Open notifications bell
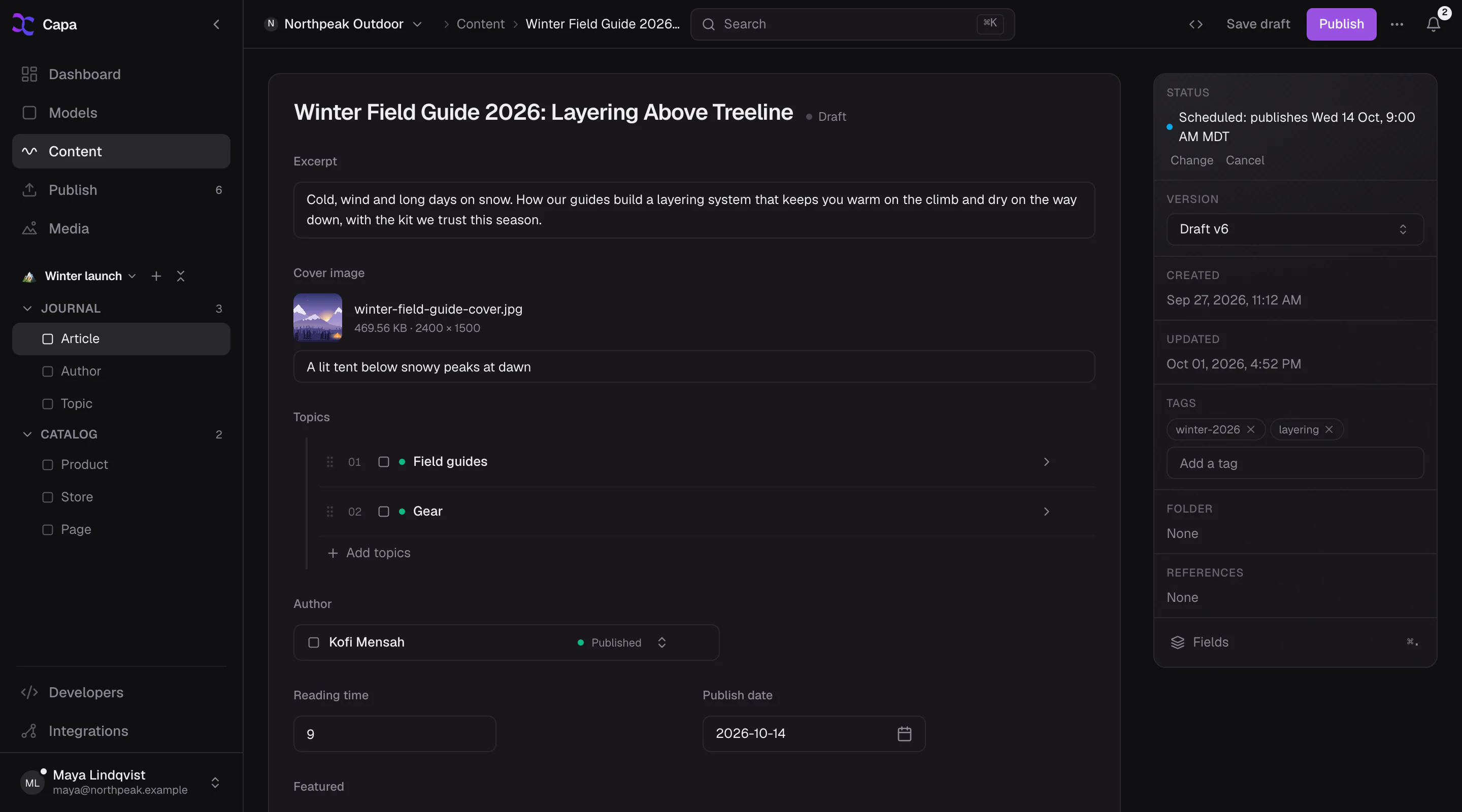 [x=1433, y=24]
